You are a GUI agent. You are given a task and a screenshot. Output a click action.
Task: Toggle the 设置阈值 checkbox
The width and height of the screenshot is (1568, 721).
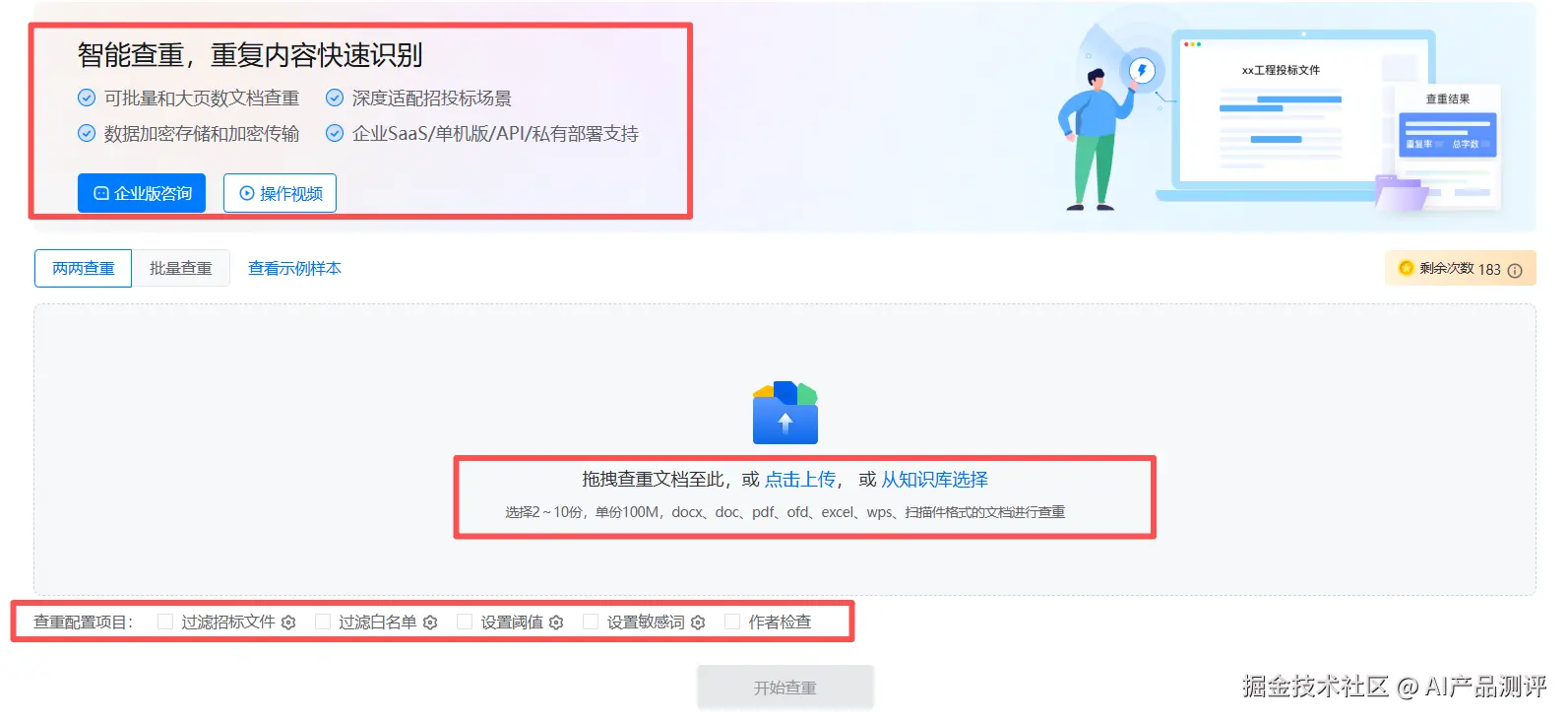(x=465, y=622)
